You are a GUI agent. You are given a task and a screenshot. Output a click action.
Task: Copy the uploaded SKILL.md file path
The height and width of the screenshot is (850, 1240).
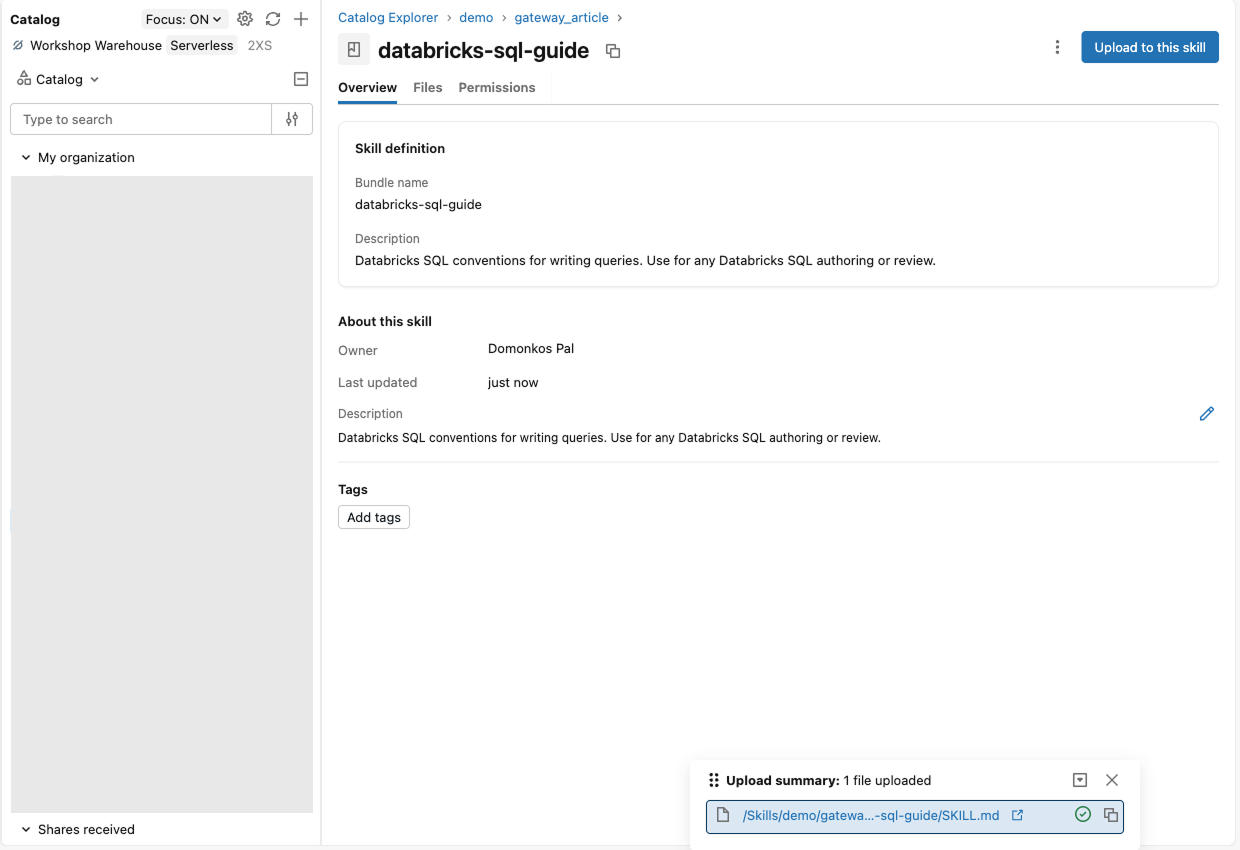[1110, 815]
